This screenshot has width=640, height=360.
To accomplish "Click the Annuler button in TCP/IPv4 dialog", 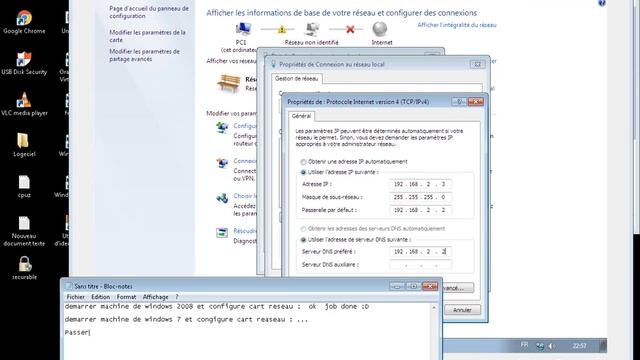I will [x=462, y=310].
